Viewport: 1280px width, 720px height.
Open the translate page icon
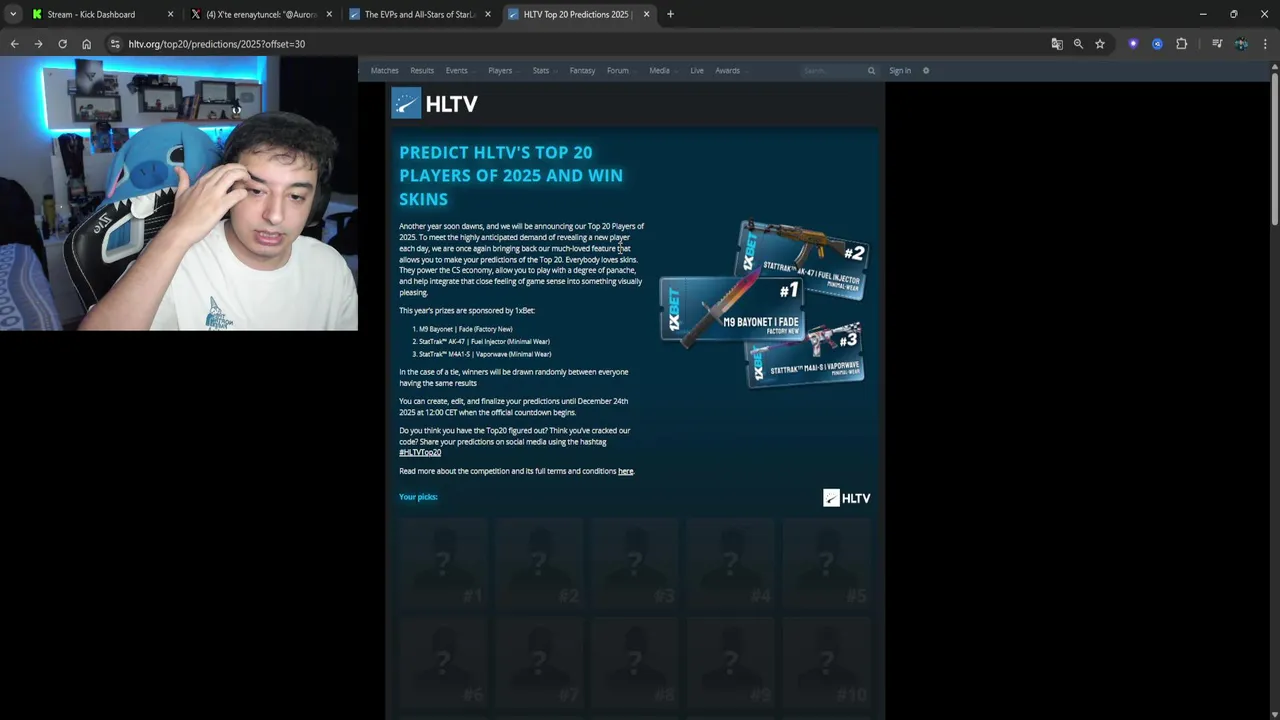click(x=1057, y=44)
